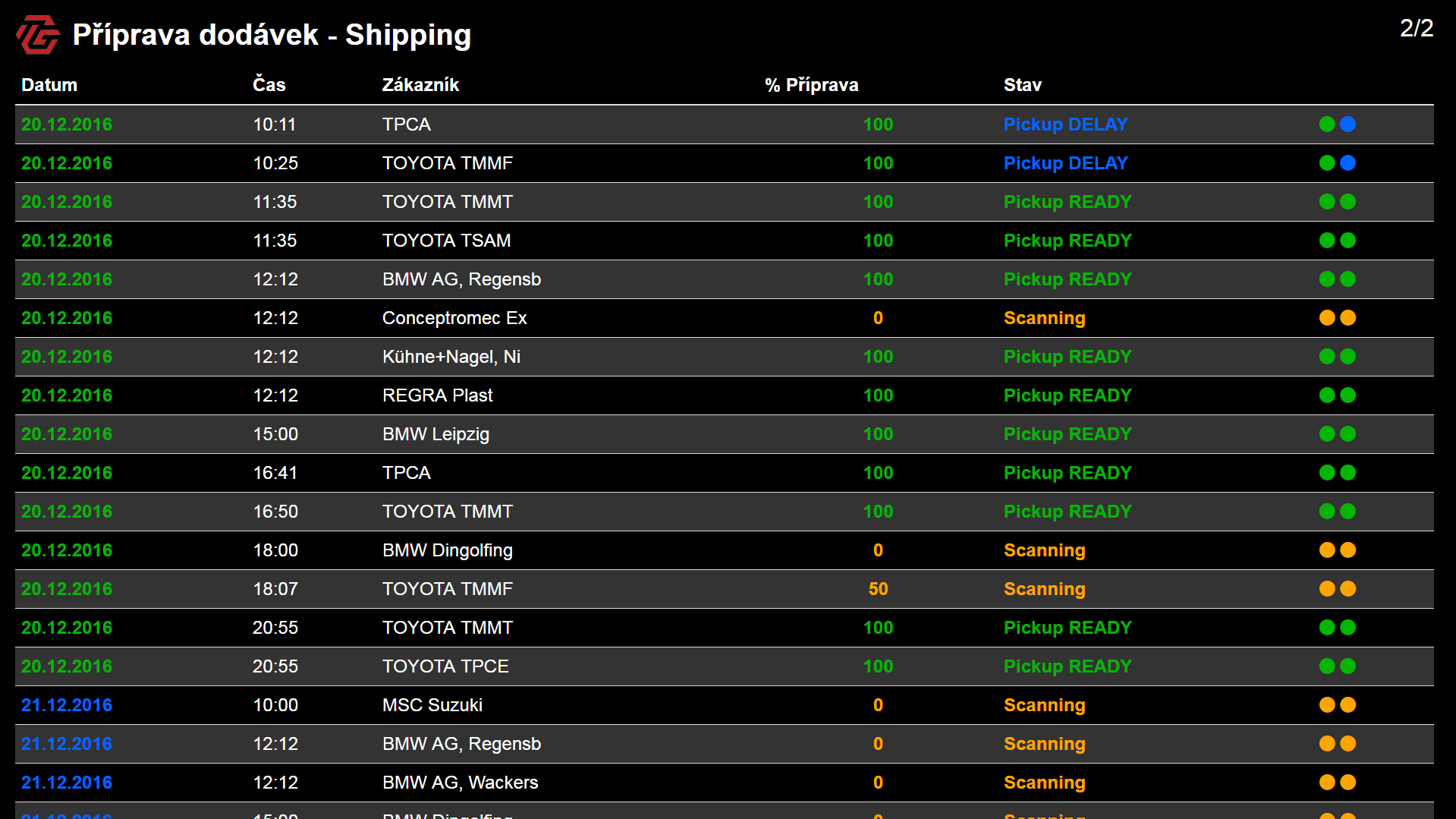Click Scanning status for TOYOTA TMMF 18:07
Screen dimensions: 1456x819
pos(1045,589)
